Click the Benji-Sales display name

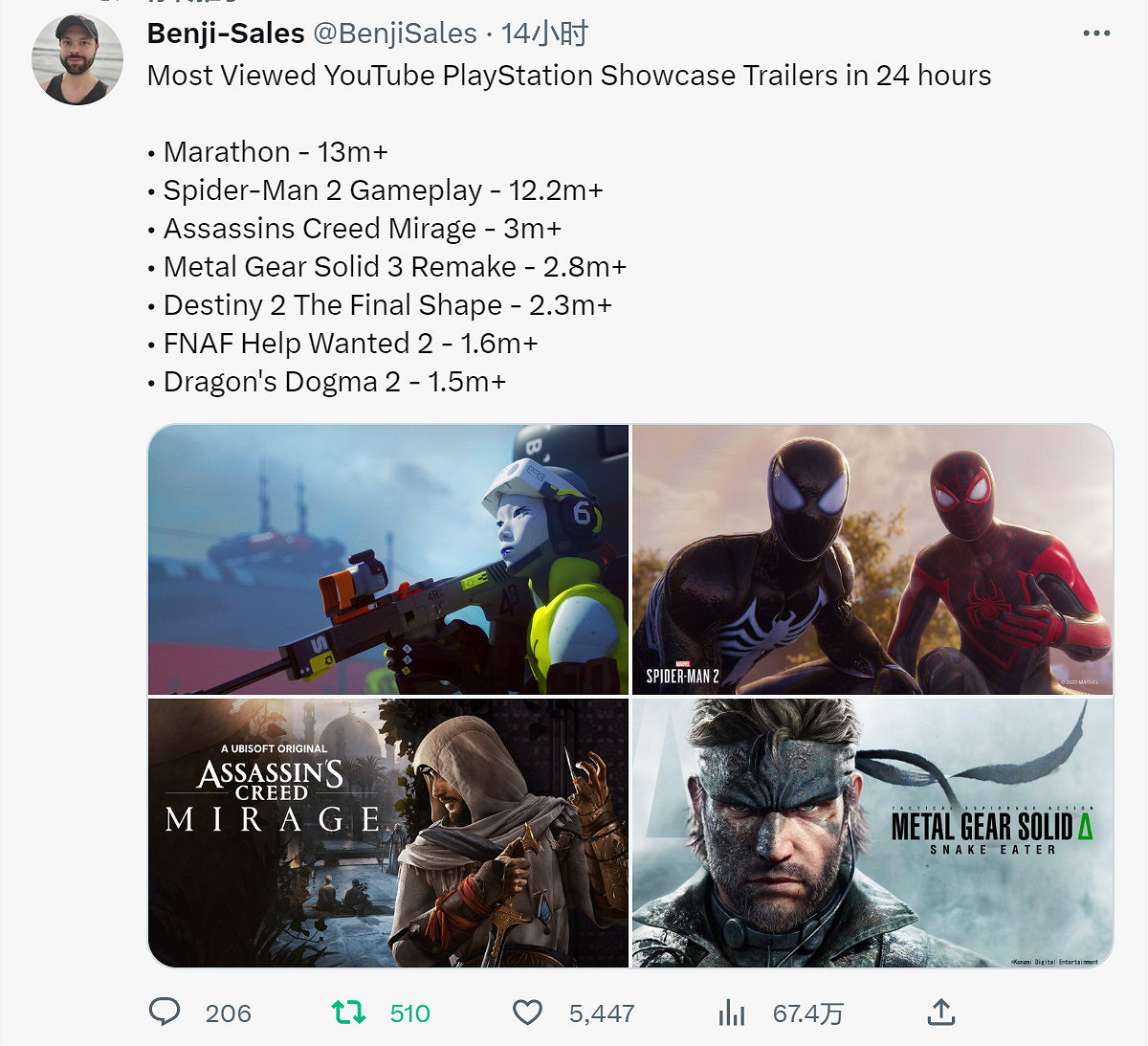tap(226, 33)
